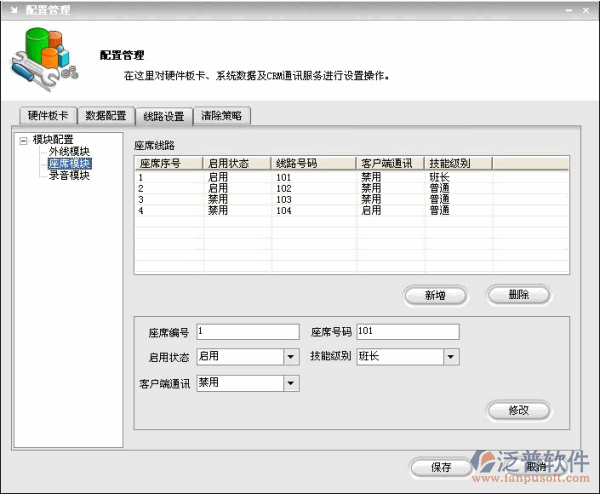
Task: Switch to the 数据配置 tab
Action: pos(105,116)
